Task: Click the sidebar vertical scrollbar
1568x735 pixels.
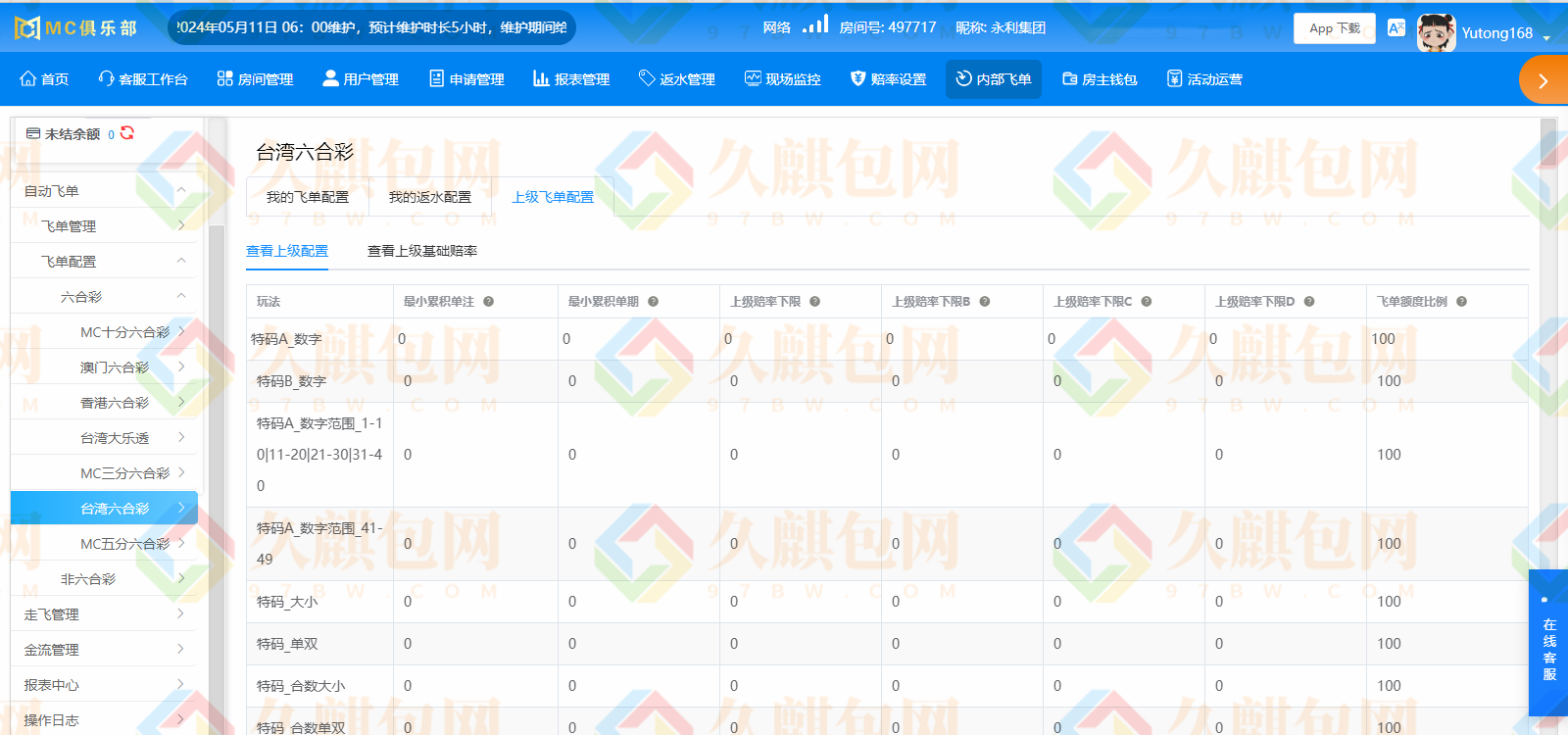Action: 217,480
